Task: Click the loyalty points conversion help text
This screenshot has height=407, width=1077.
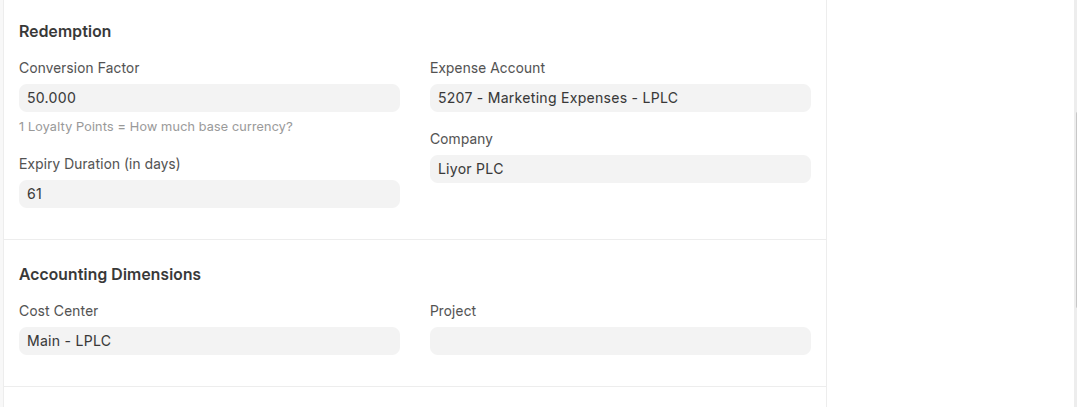Action: 156,127
